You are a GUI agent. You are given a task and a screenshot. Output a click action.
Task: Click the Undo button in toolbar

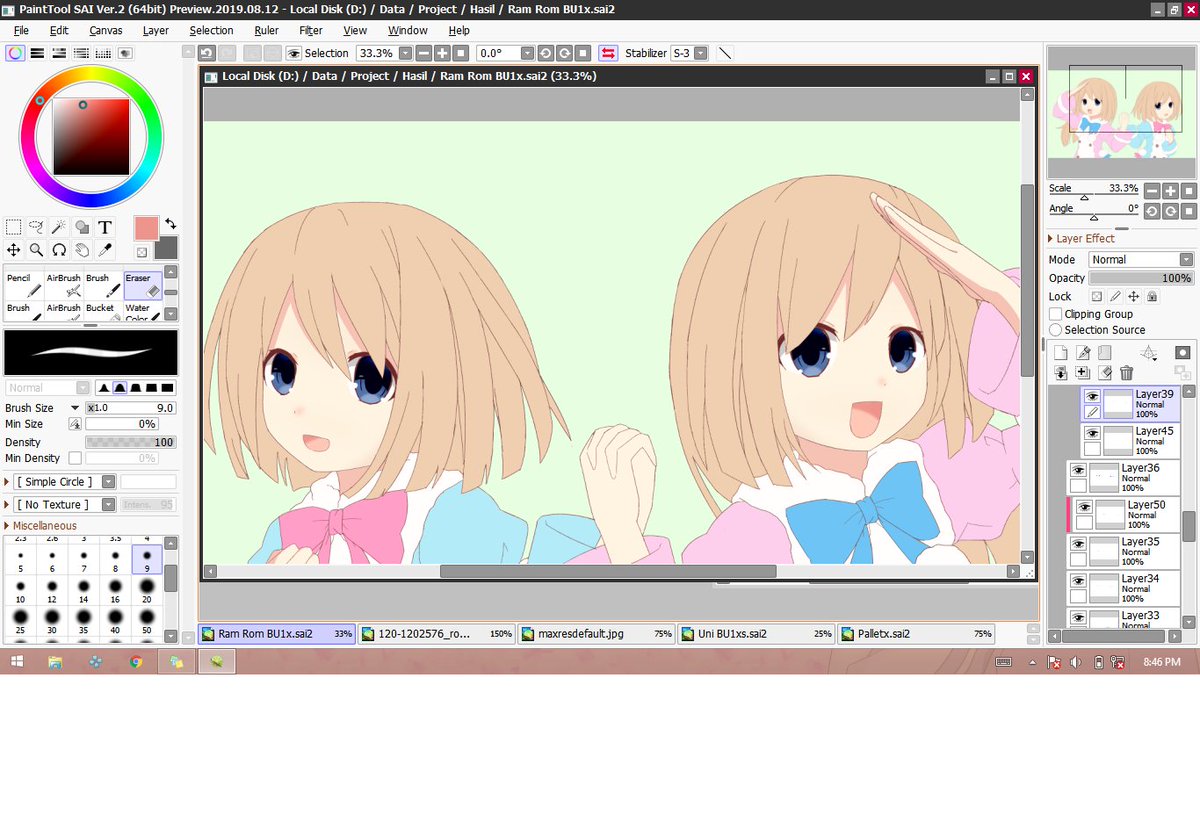(x=207, y=53)
